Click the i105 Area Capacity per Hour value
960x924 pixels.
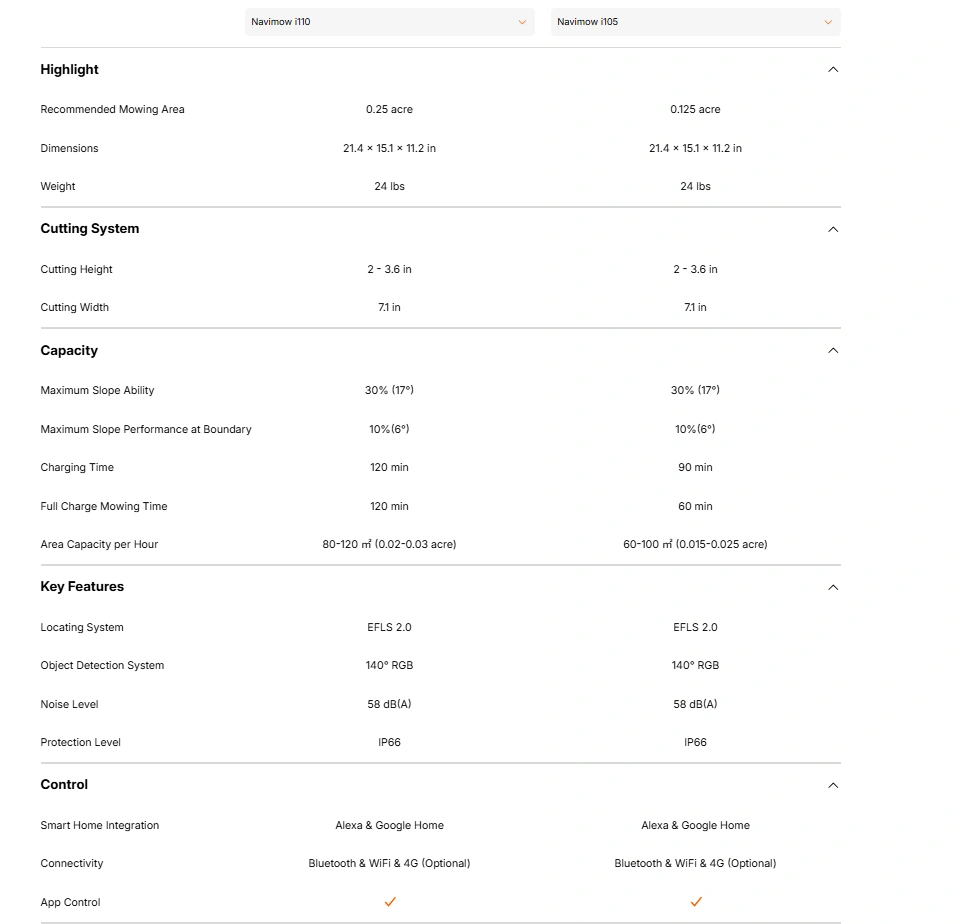[695, 544]
